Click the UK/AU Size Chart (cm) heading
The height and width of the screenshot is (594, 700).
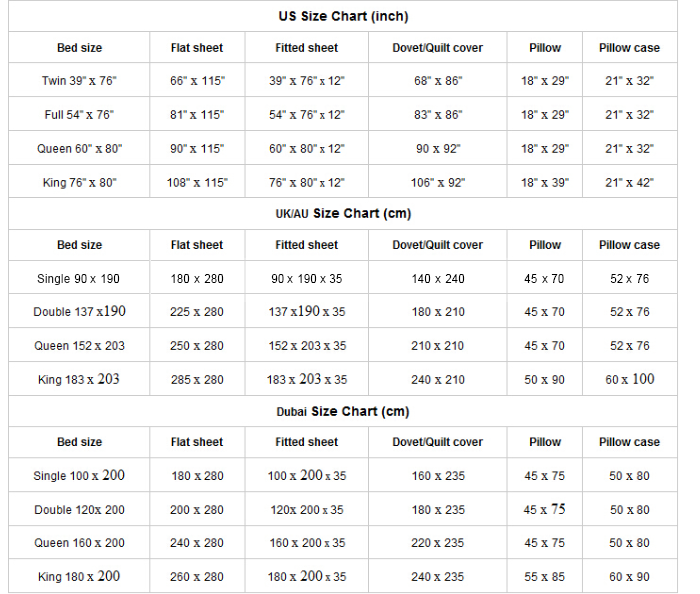tap(343, 214)
